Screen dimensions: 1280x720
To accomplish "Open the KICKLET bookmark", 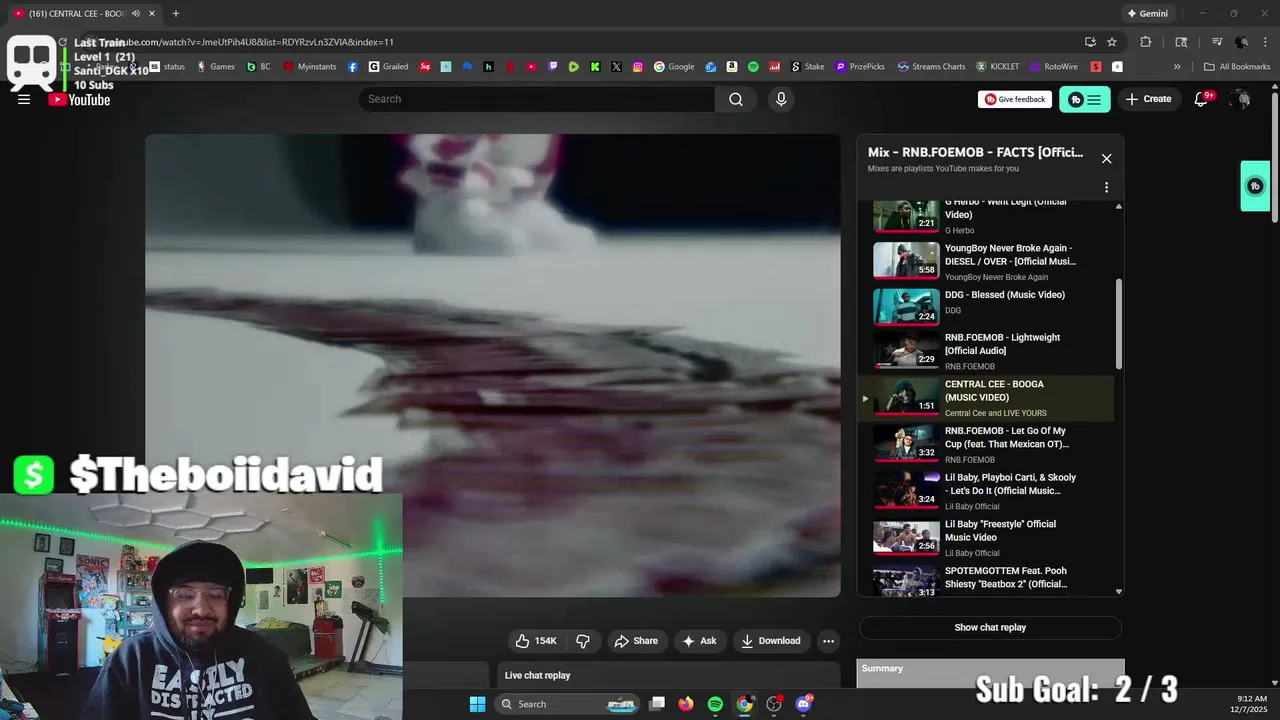I will pyautogui.click(x=997, y=67).
